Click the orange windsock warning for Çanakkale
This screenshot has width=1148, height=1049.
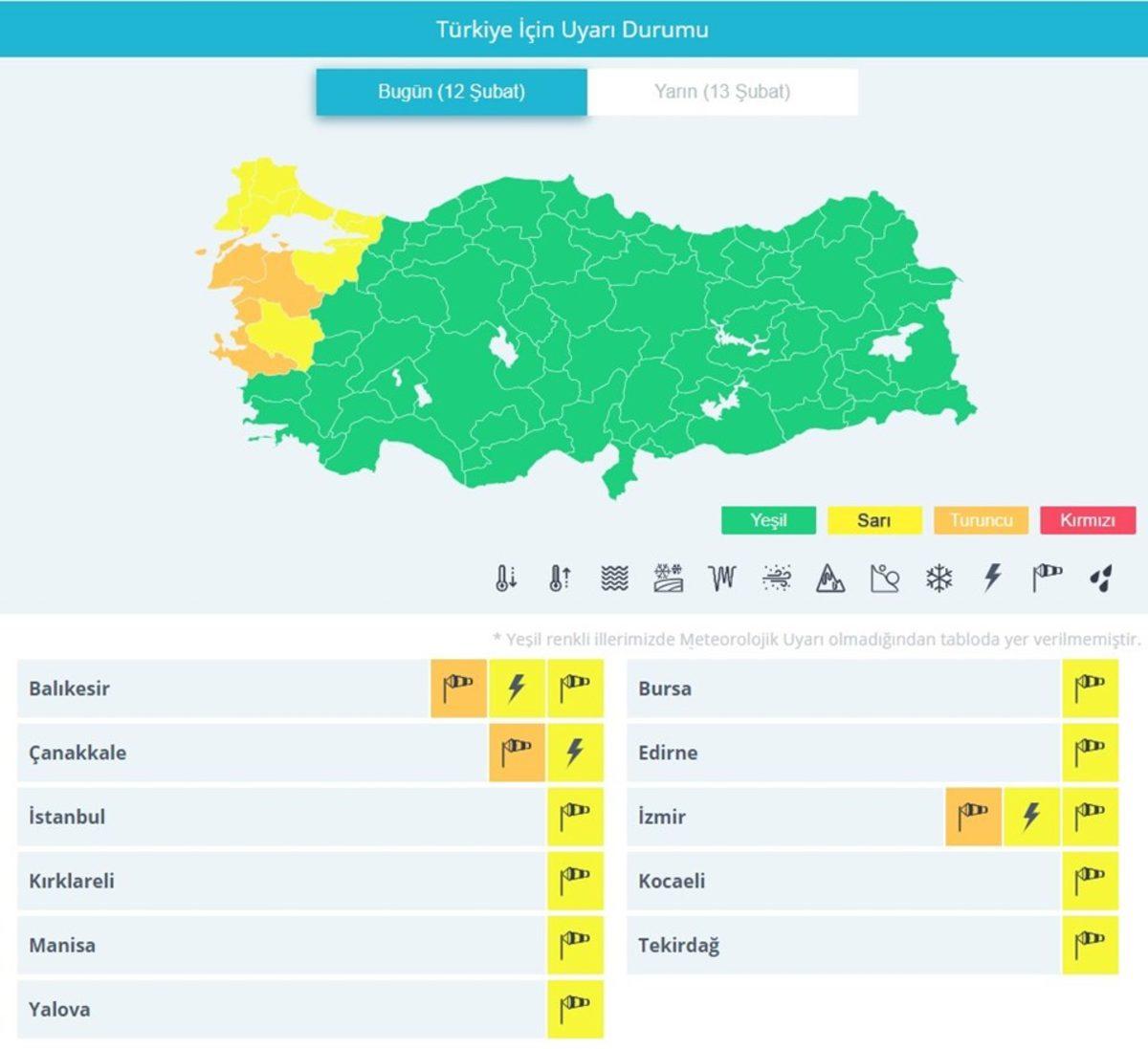517,752
